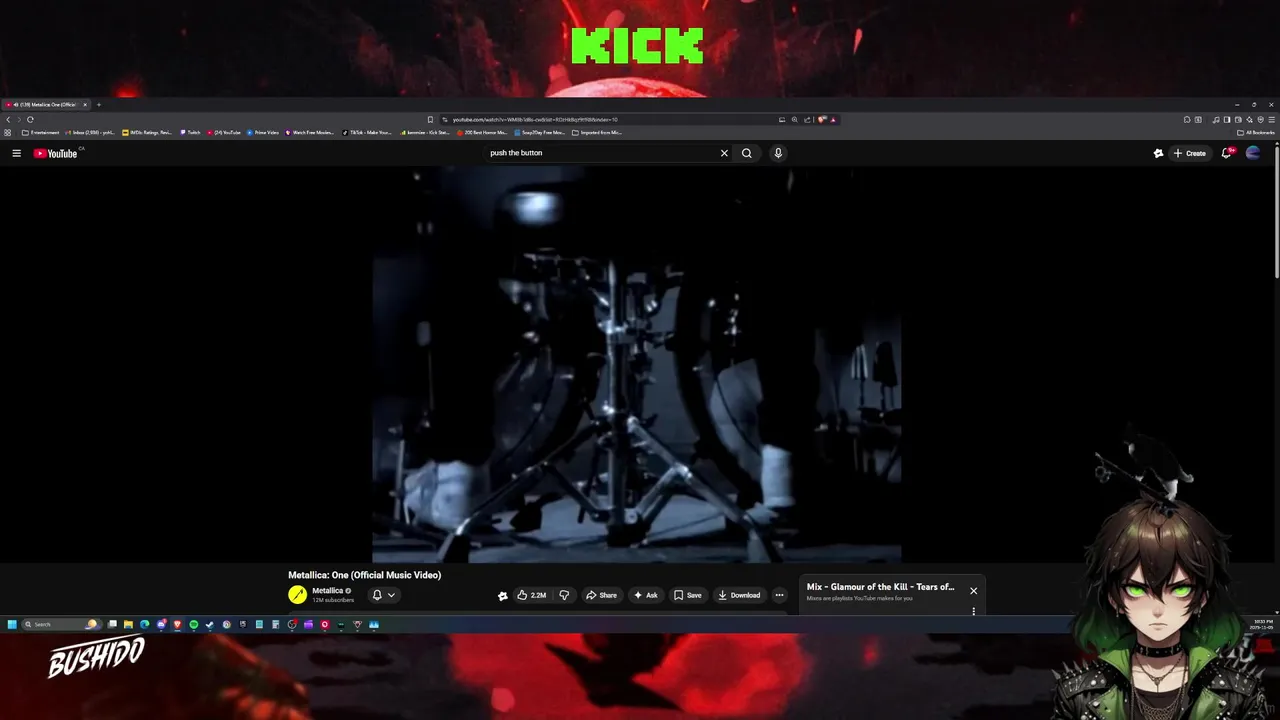Image resolution: width=1280 pixels, height=720 pixels.
Task: Open the account avatar menu
Action: (x=1253, y=153)
